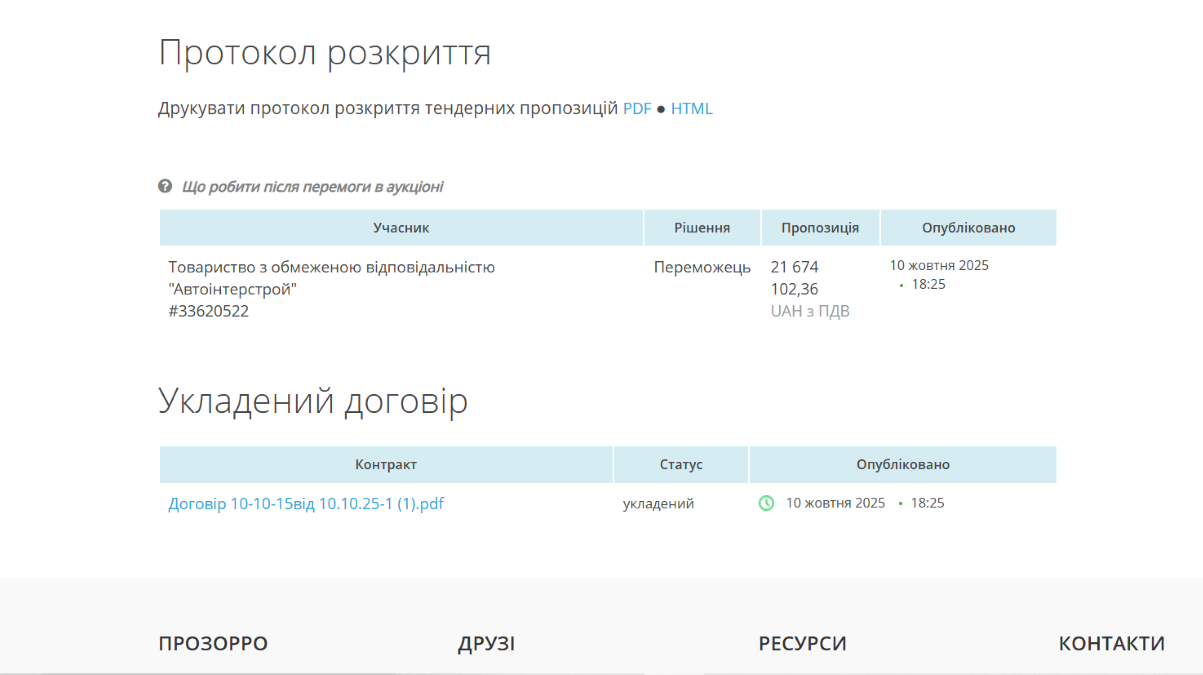The height and width of the screenshot is (675, 1203).
Task: Click the question mark help icon
Action: [165, 186]
